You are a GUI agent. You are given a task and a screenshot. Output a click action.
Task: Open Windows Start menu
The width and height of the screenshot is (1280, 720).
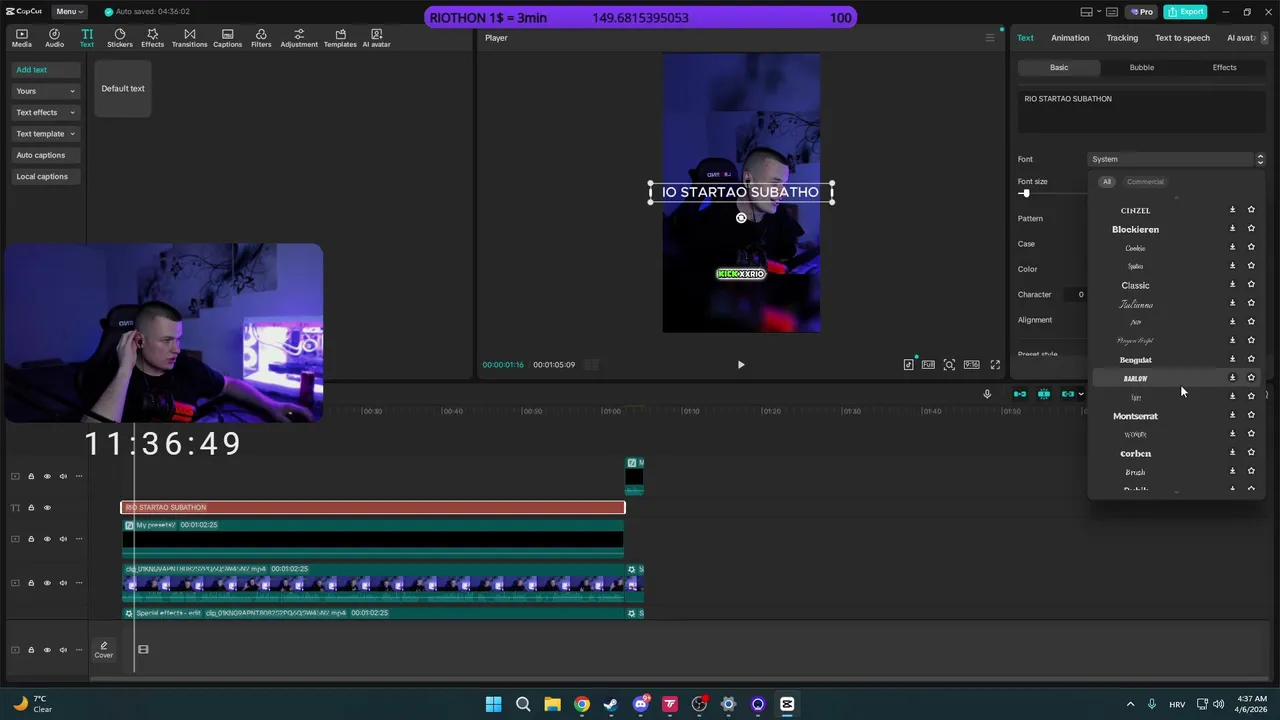click(493, 704)
